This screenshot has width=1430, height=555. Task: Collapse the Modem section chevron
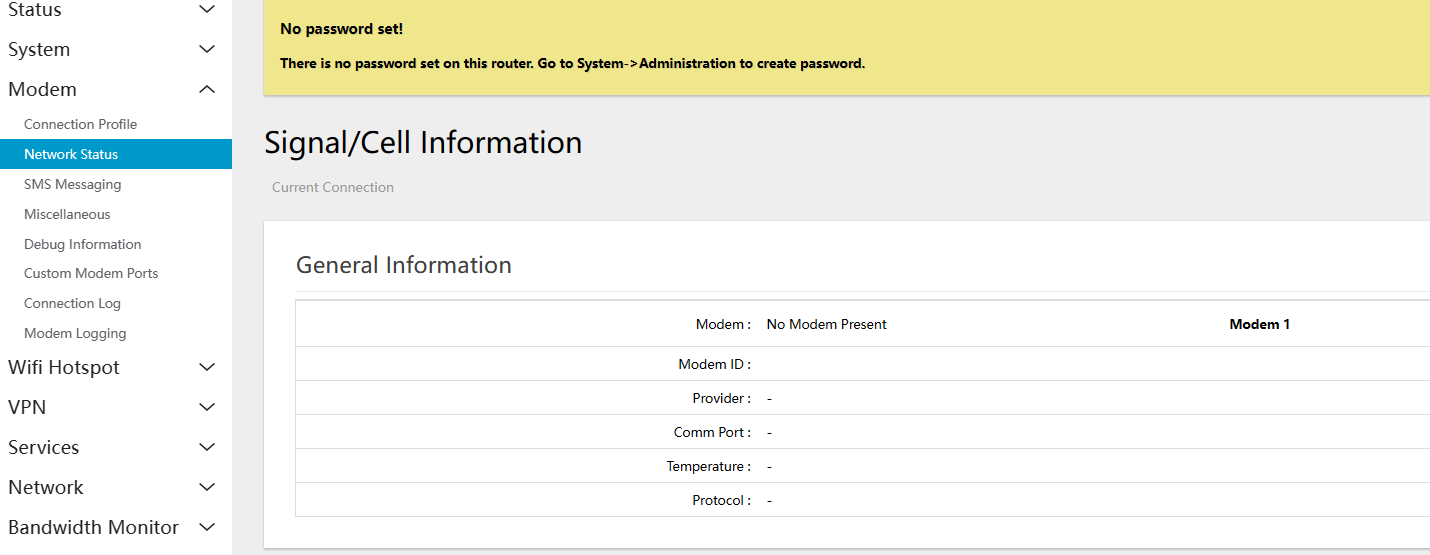pyautogui.click(x=207, y=90)
